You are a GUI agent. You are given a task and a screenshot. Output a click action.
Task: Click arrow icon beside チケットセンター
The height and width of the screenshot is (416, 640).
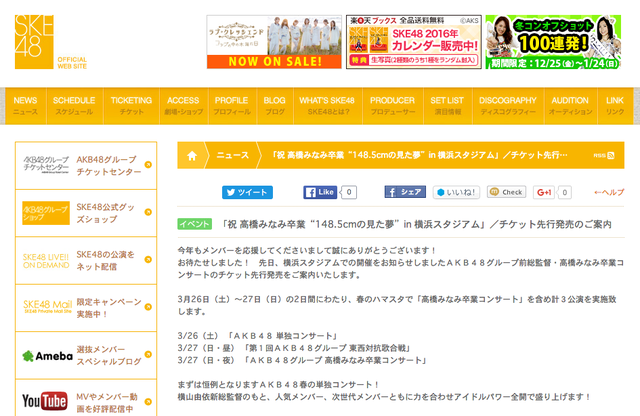148,165
